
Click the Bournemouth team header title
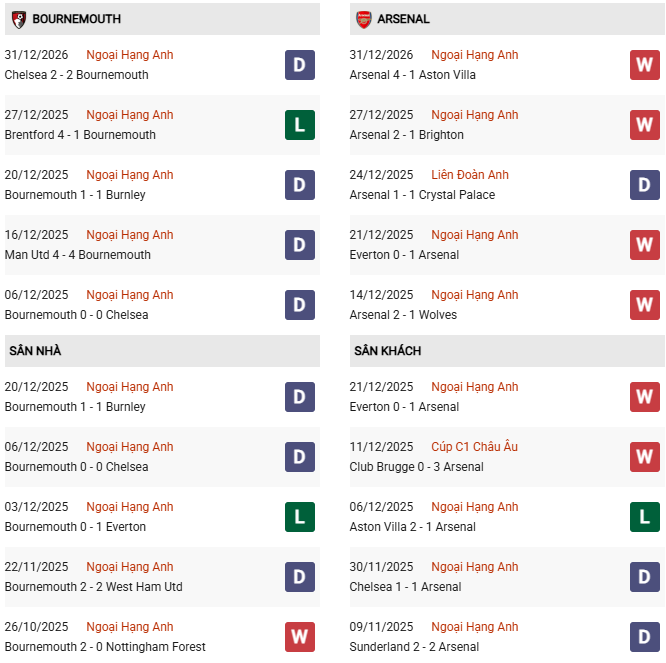77,19
